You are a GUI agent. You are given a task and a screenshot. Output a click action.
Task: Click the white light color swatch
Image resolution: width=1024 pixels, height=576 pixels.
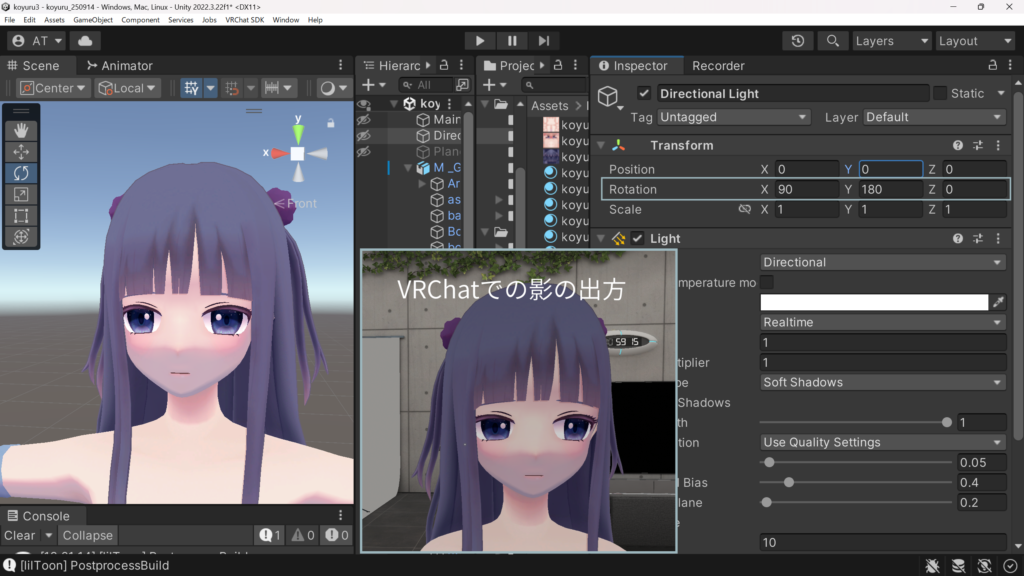(874, 302)
